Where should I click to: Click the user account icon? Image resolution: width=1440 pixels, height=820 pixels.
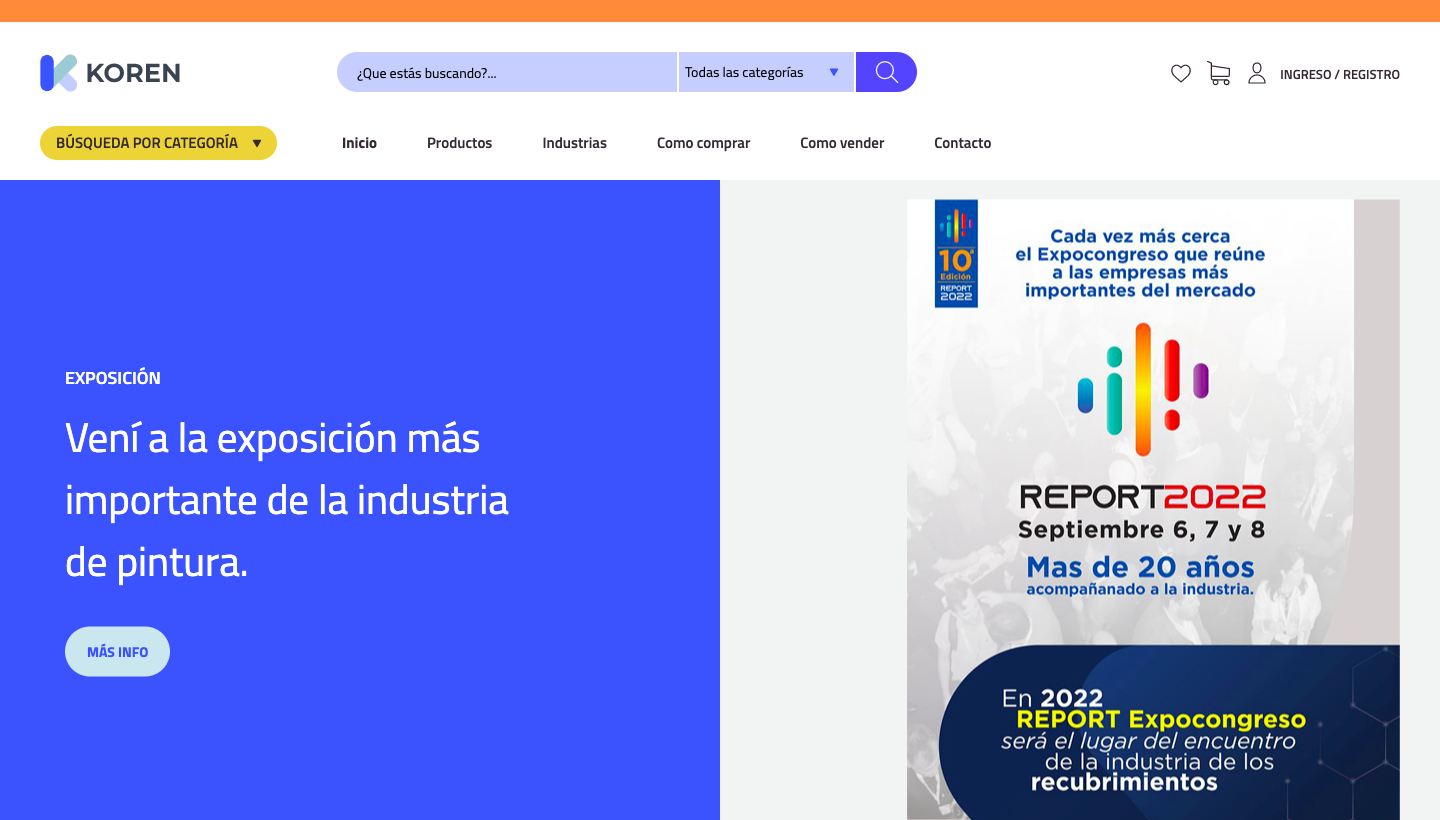pos(1257,73)
